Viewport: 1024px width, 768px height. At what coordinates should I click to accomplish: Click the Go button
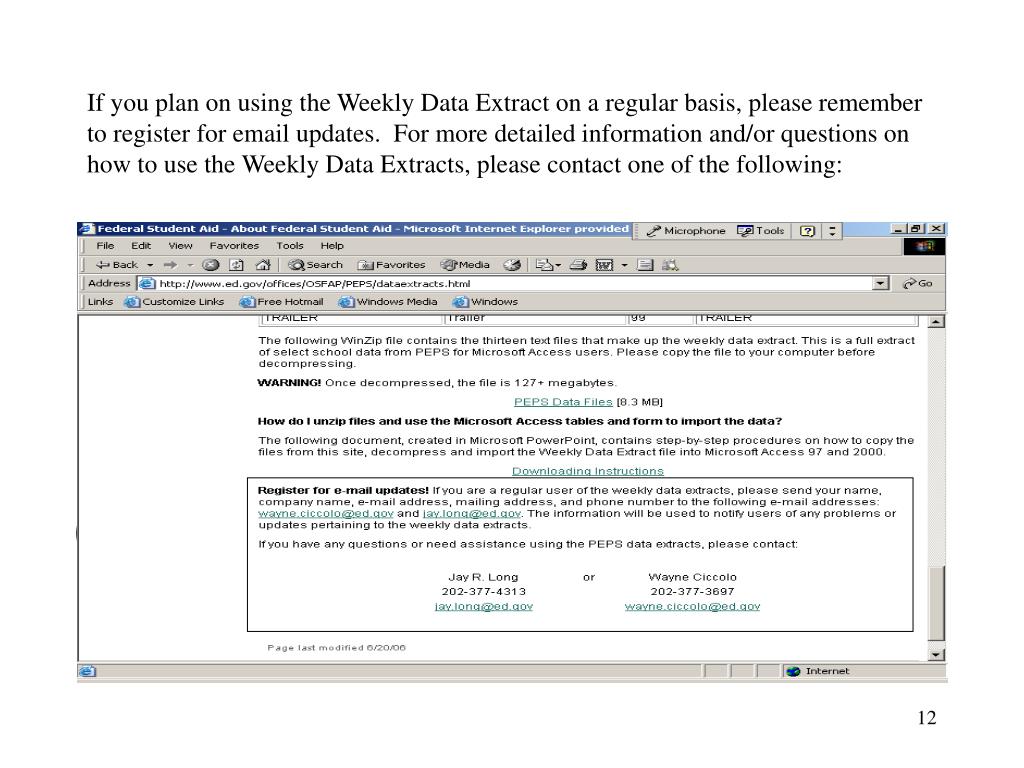point(918,284)
